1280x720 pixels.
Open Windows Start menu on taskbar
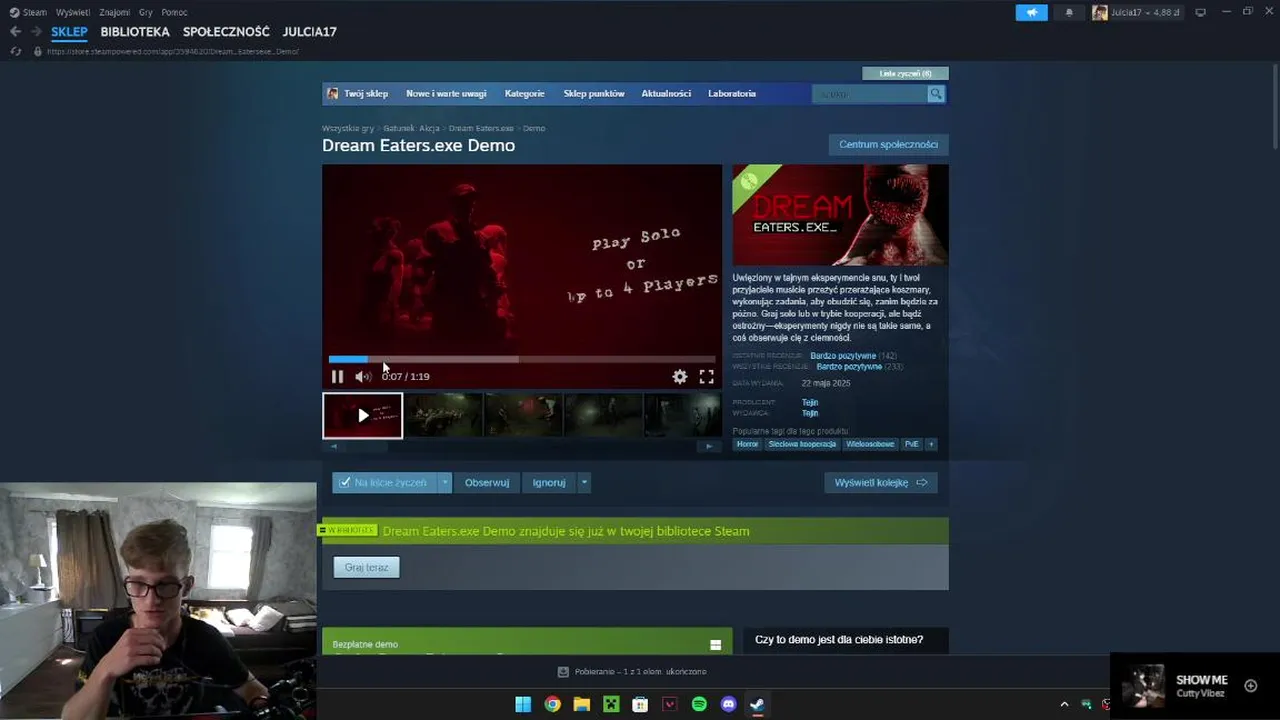click(x=523, y=704)
